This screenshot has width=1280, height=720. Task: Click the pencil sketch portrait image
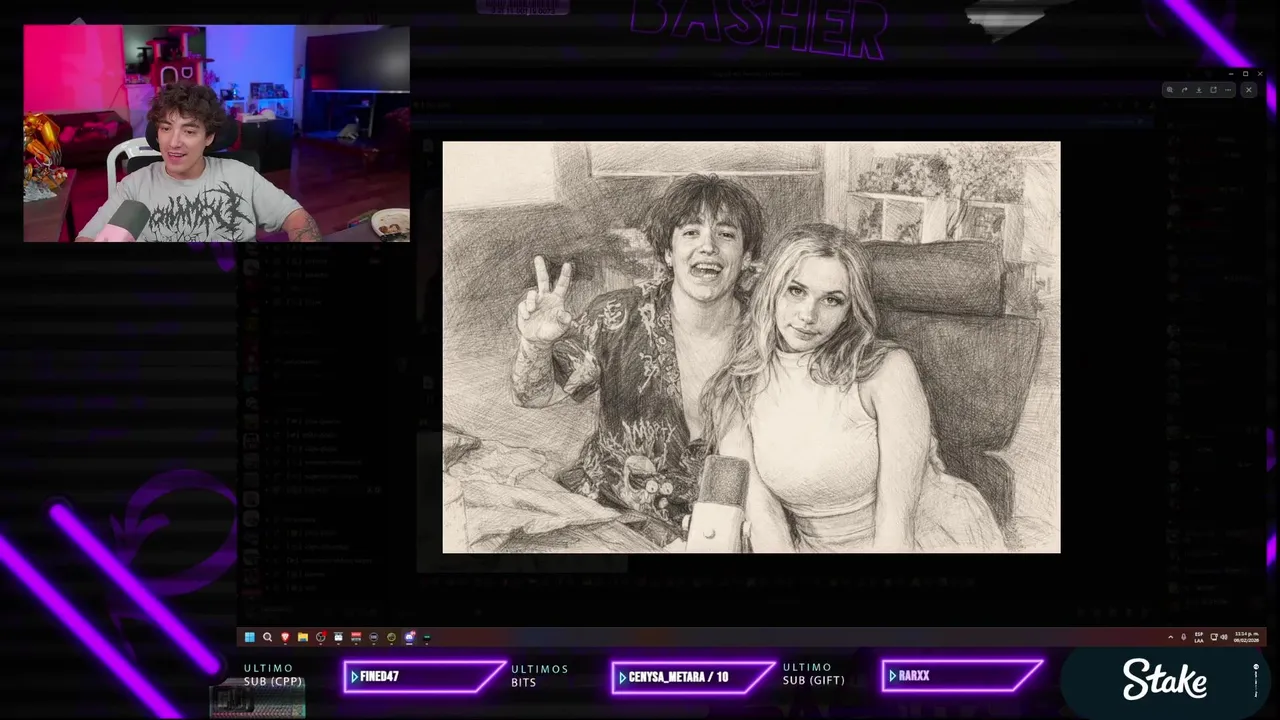tap(751, 347)
